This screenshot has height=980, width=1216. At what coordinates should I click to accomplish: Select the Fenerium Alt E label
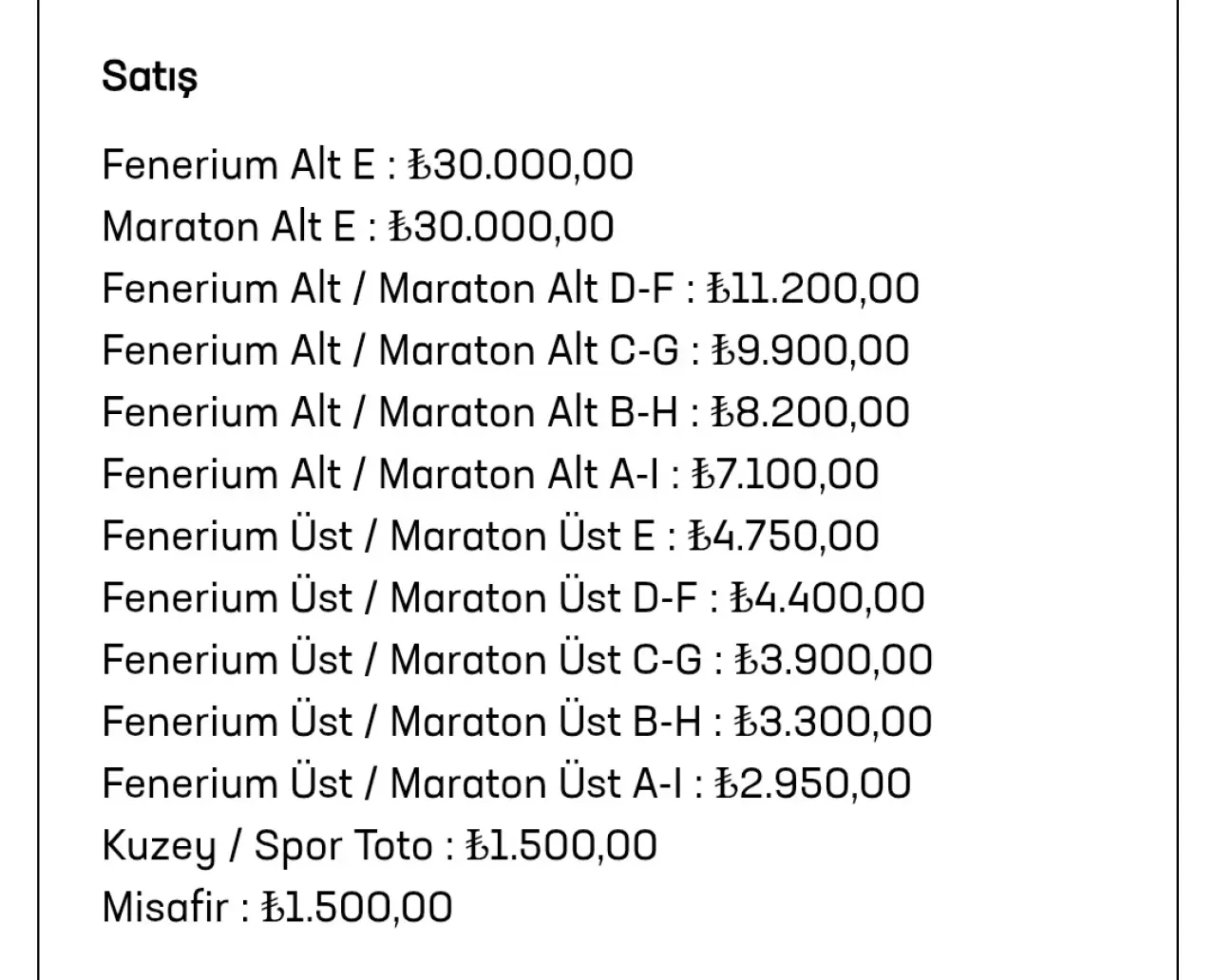(x=238, y=165)
